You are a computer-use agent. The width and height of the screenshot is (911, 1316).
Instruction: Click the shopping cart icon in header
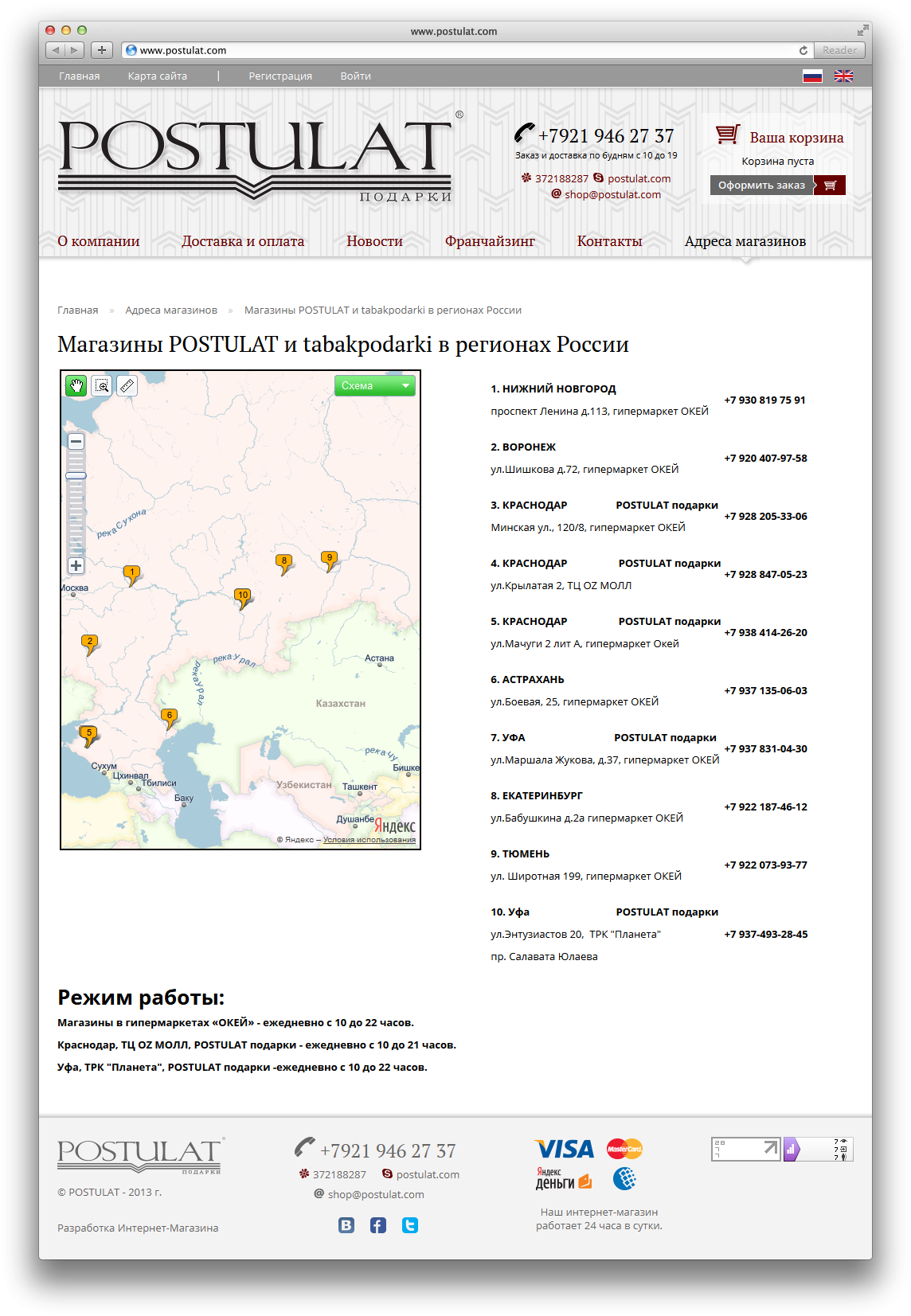[727, 135]
